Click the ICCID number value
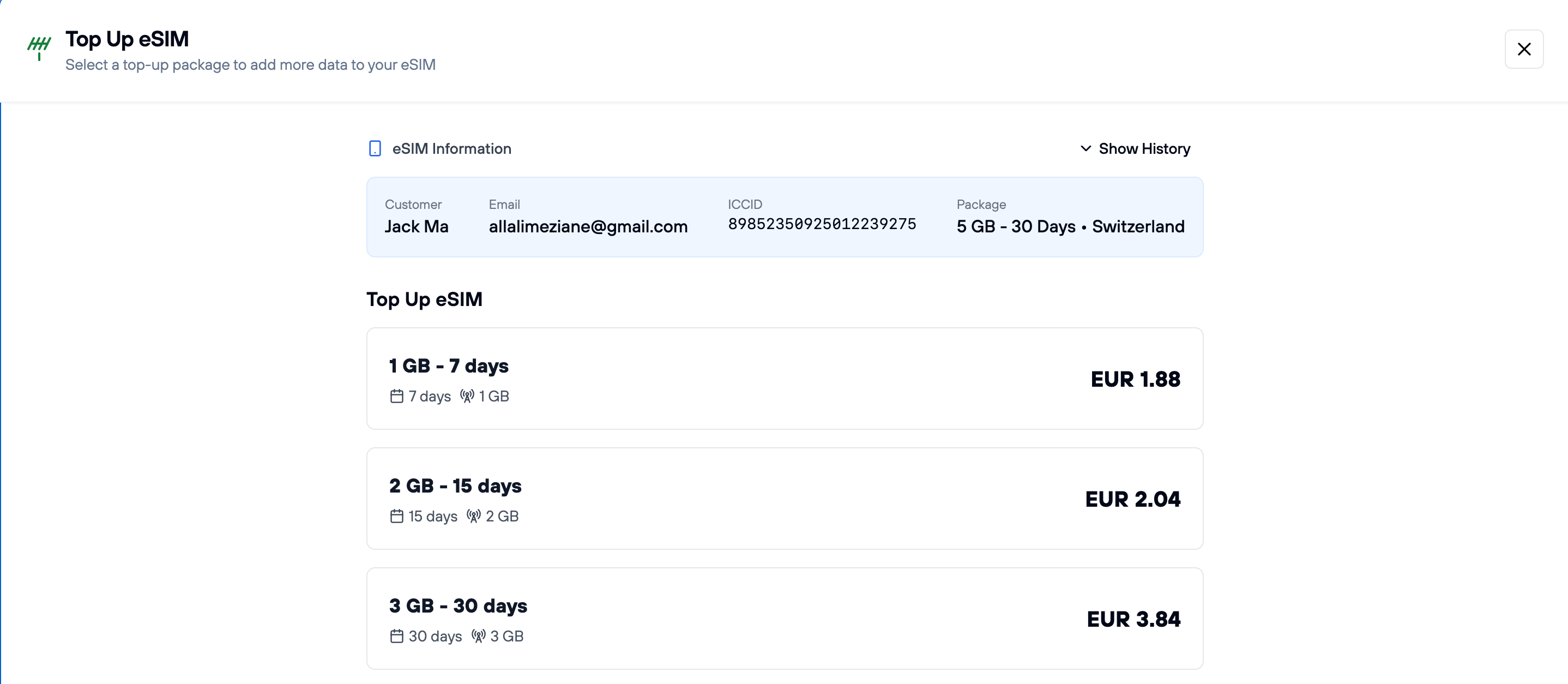Viewport: 1568px width, 684px height. click(822, 224)
